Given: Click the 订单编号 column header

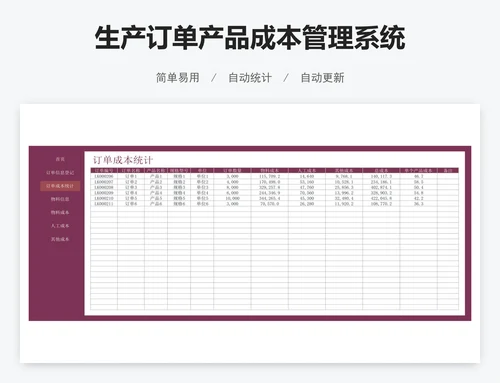Looking at the screenshot, I should [x=104, y=171].
